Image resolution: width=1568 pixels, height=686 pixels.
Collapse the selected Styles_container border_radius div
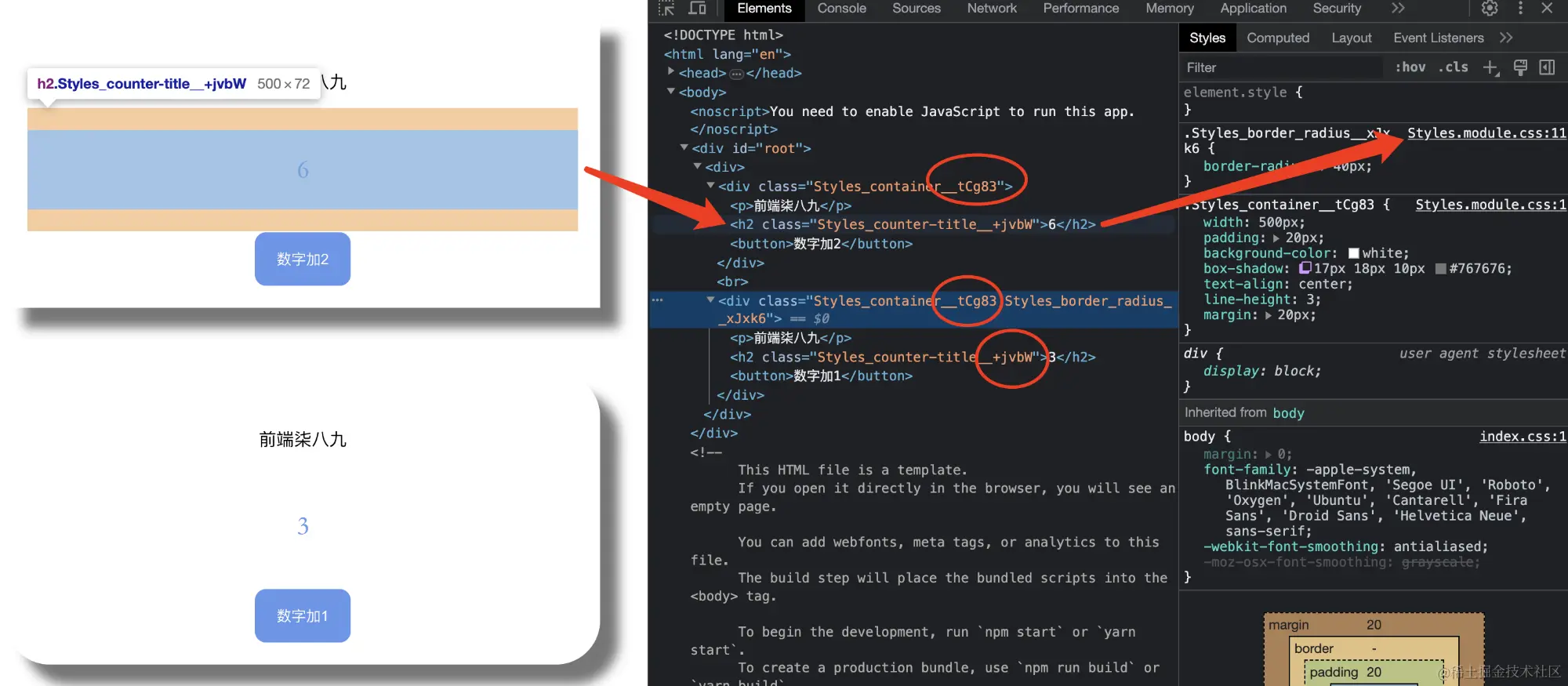click(x=711, y=299)
